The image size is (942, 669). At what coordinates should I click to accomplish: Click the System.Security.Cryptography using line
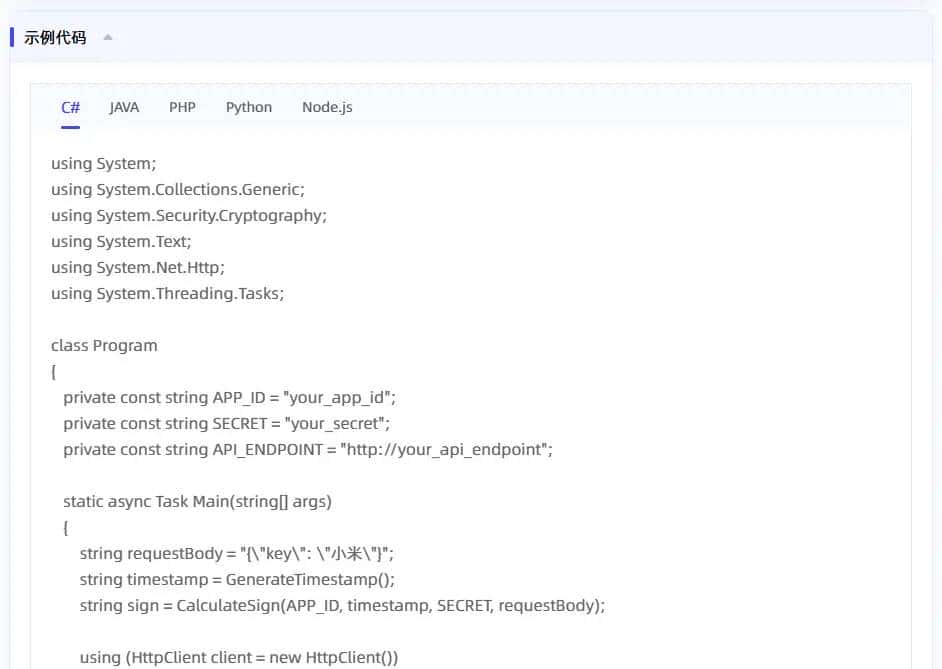coord(189,215)
